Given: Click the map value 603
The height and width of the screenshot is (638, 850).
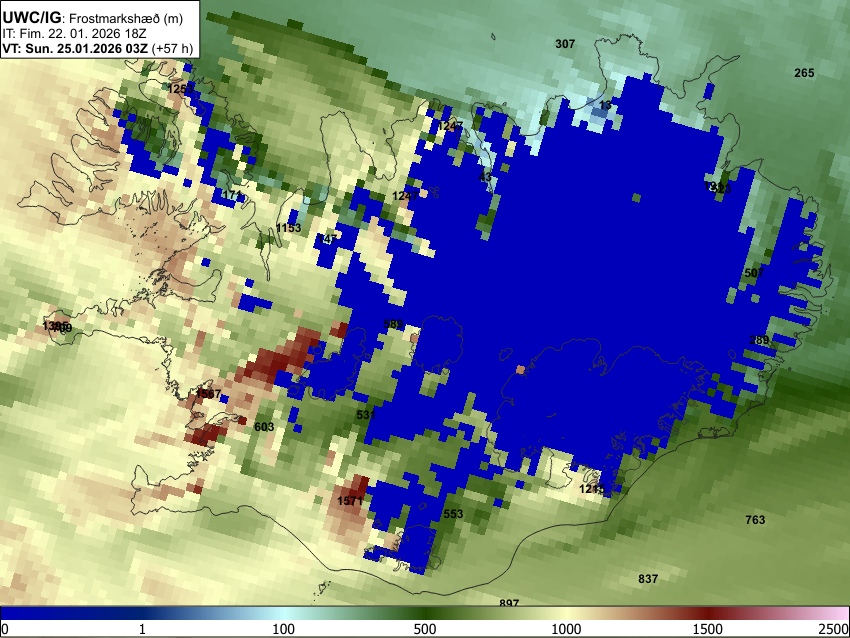Looking at the screenshot, I should coord(264,427).
